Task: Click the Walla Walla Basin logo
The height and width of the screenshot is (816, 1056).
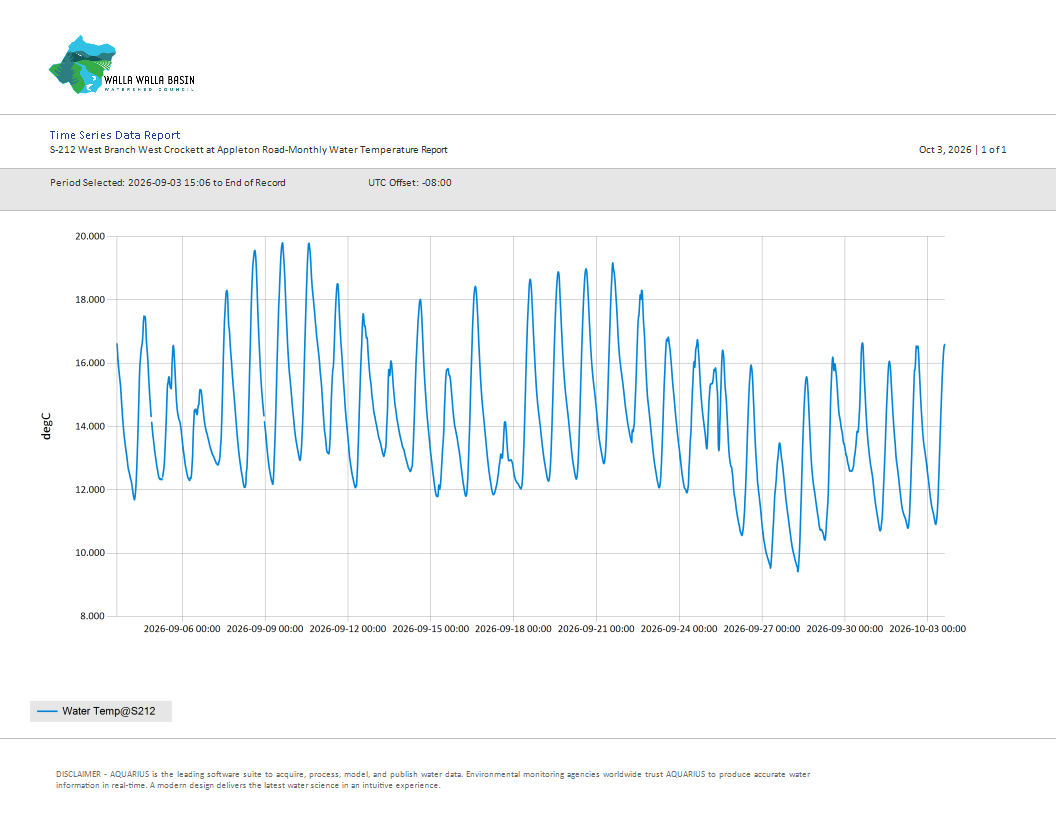Action: (x=122, y=65)
